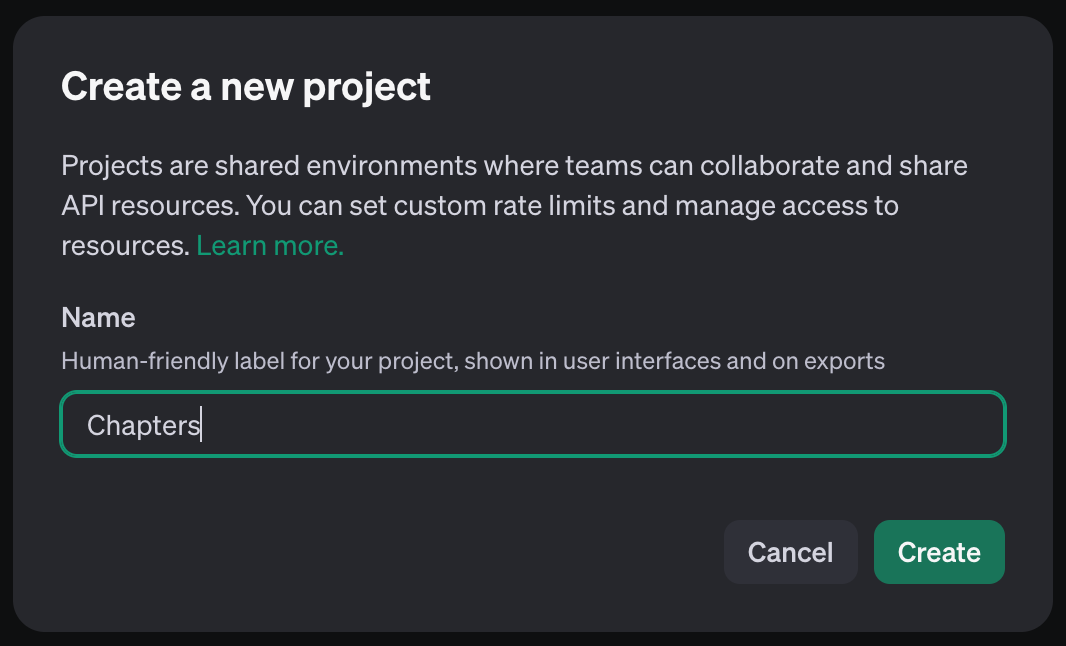Click the green-outlined name text box
Image resolution: width=1066 pixels, height=646 pixels.
pyautogui.click(x=533, y=425)
